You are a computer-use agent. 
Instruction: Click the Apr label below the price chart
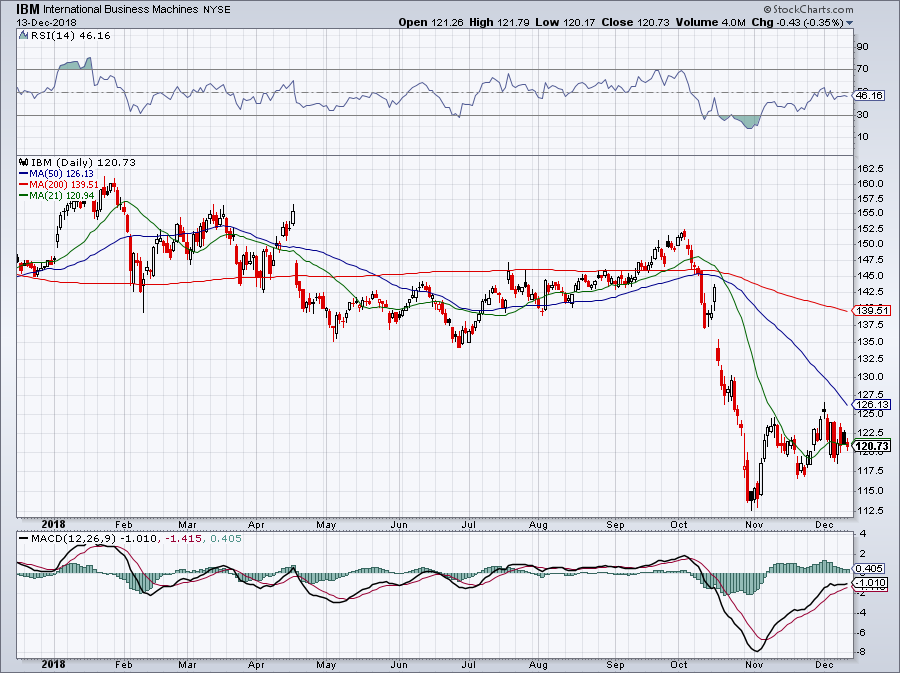(x=256, y=524)
